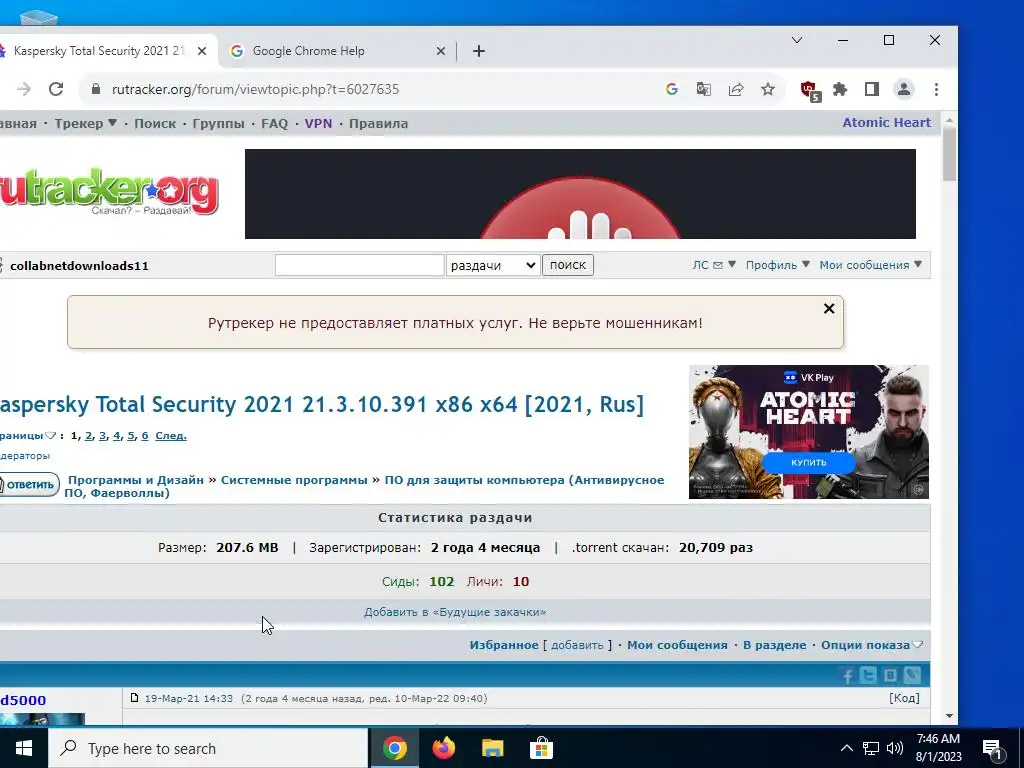Click the Google icon in address bar

click(x=671, y=89)
